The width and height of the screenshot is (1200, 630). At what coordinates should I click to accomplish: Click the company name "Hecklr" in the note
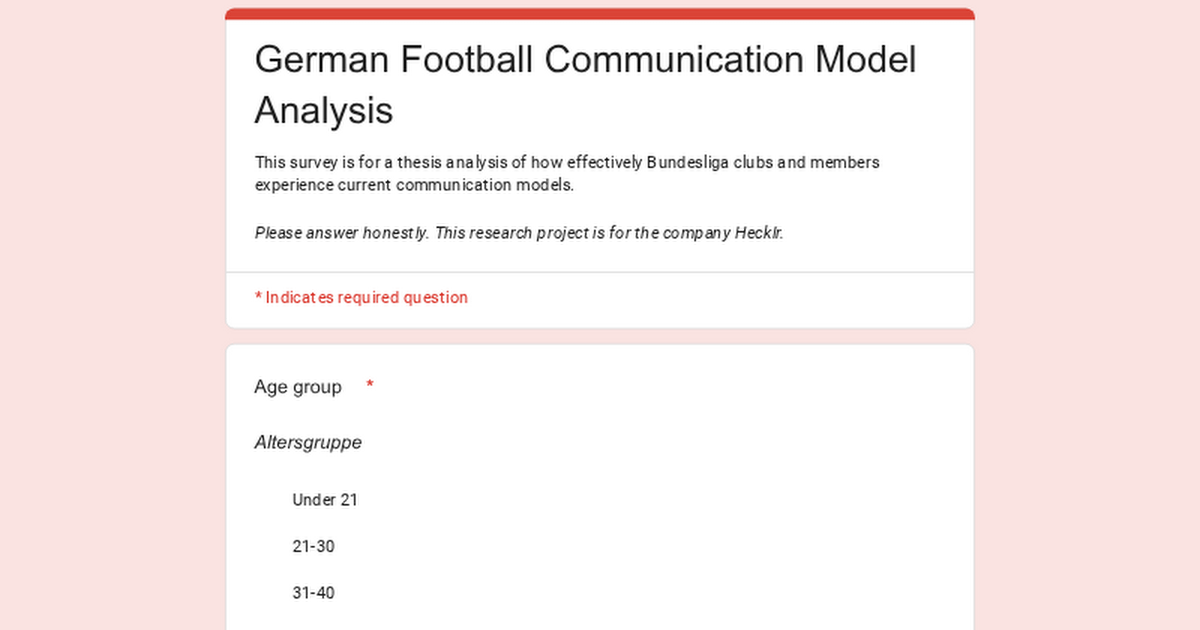point(757,233)
